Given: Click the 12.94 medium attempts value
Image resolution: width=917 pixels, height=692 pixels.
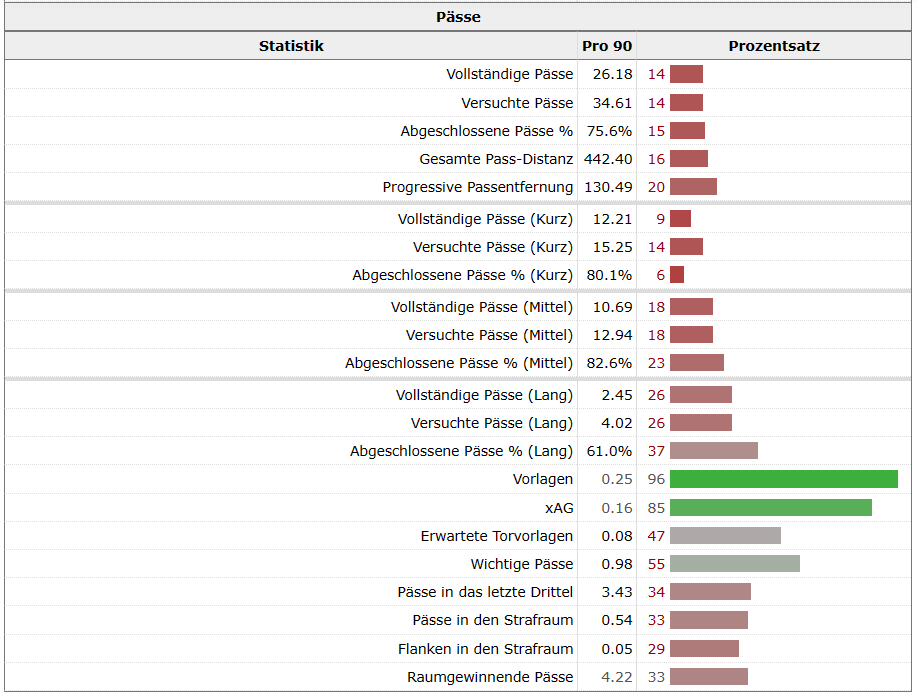Looking at the screenshot, I should tap(612, 335).
